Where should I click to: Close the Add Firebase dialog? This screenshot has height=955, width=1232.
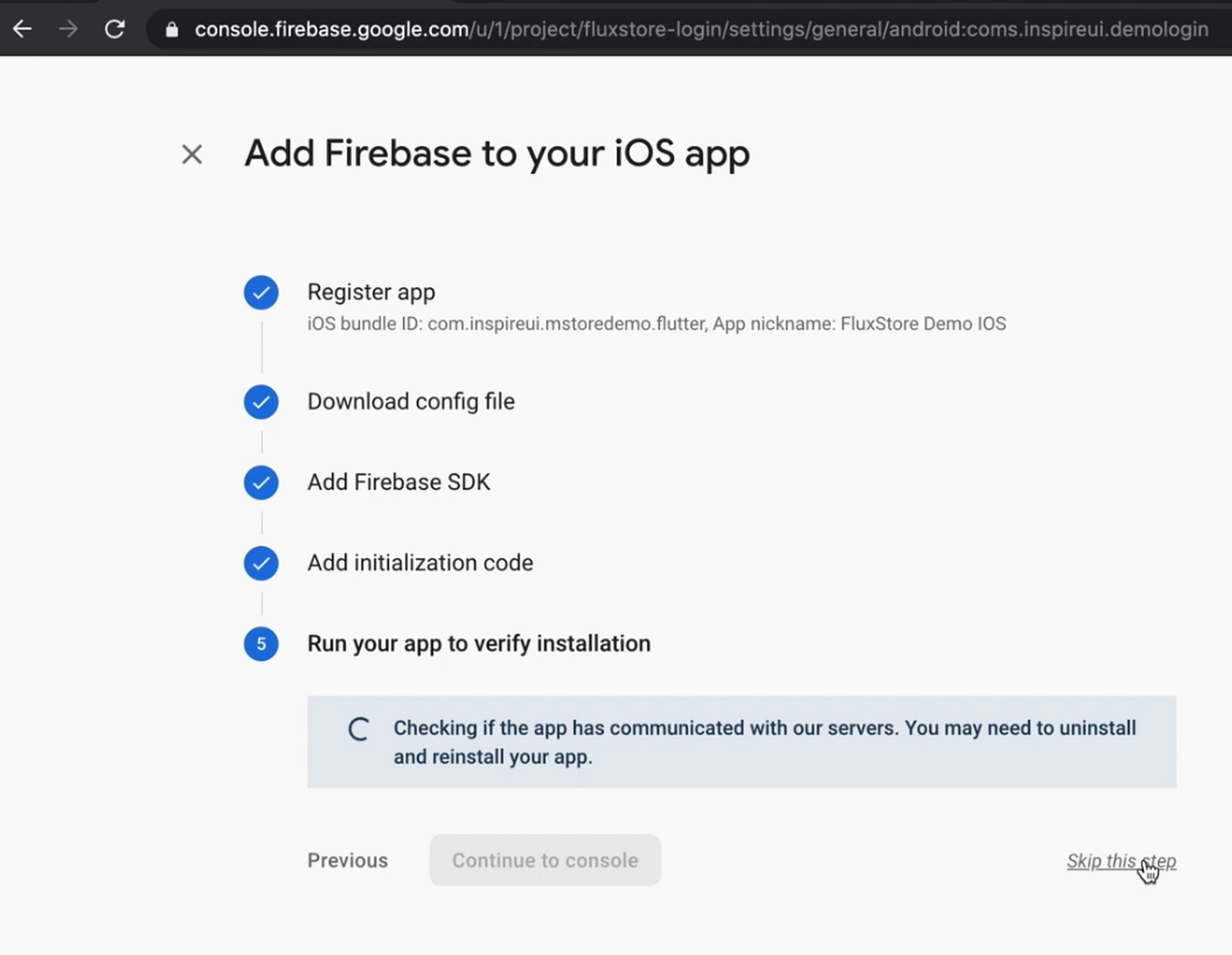tap(192, 155)
